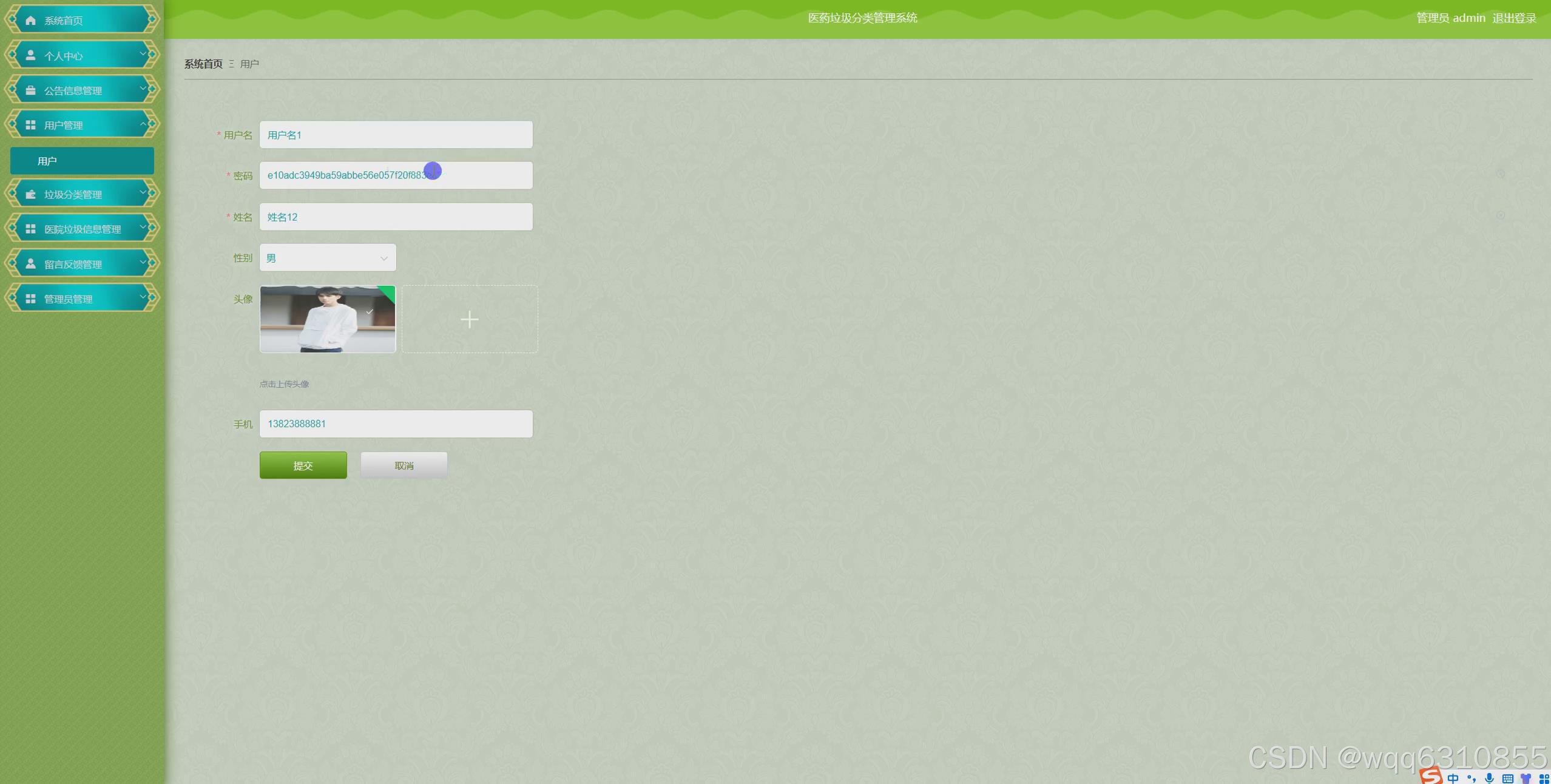Image resolution: width=1551 pixels, height=784 pixels.
Task: Click into the 密码 input field
Action: (x=396, y=175)
